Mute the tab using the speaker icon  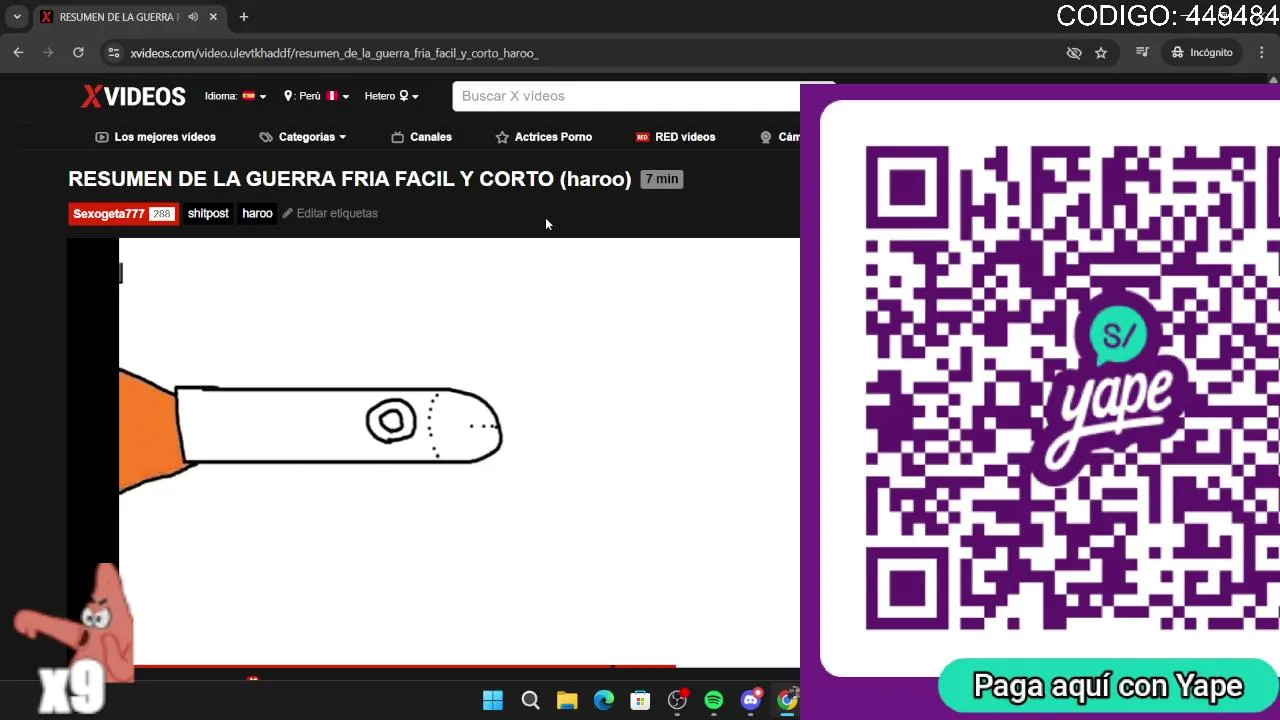[x=193, y=17]
